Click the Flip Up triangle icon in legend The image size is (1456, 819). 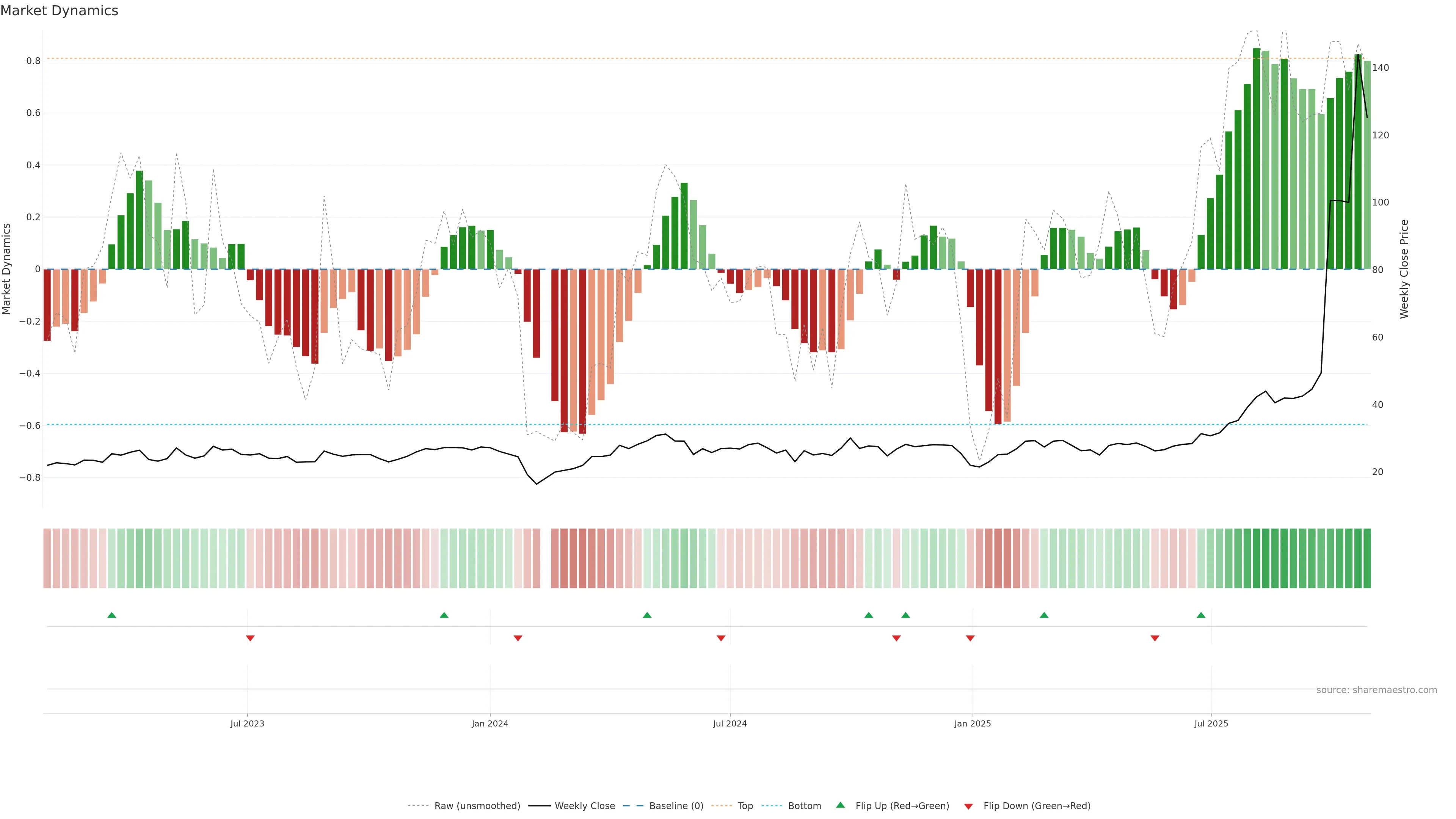(x=841, y=805)
